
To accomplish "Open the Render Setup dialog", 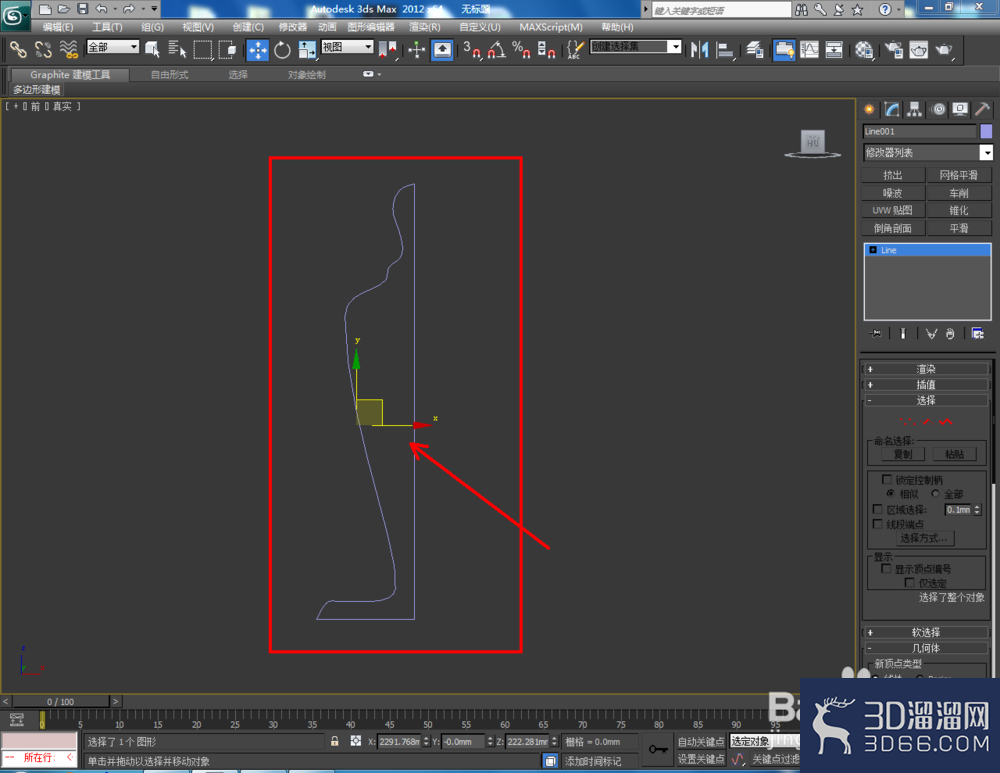I will pyautogui.click(x=894, y=50).
